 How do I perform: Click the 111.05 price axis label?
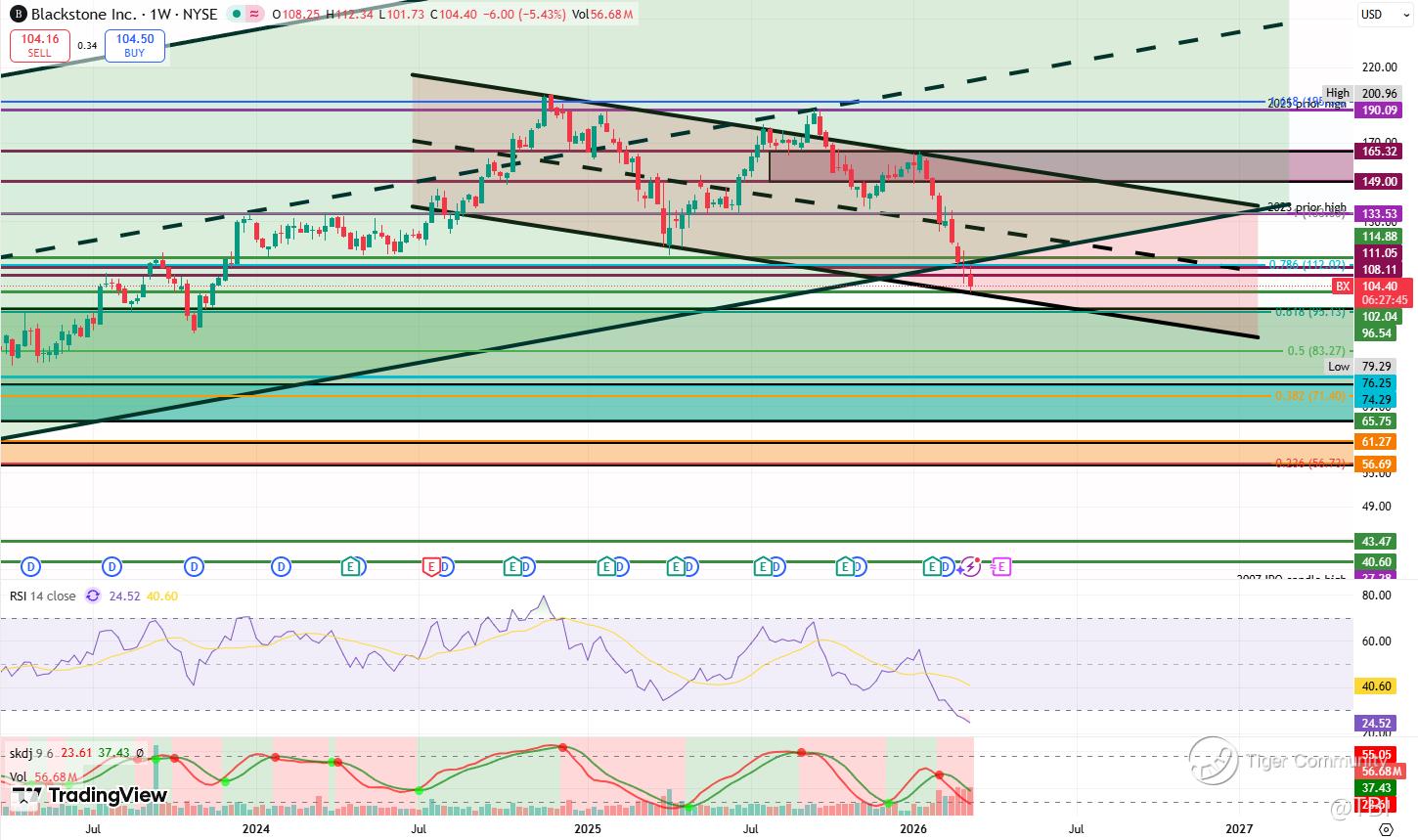point(1378,252)
